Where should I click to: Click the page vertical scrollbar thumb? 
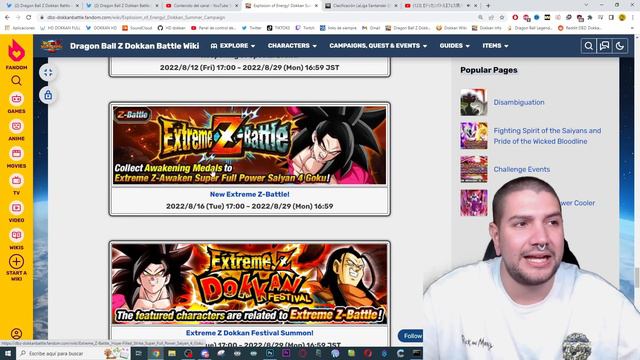tap(637, 278)
